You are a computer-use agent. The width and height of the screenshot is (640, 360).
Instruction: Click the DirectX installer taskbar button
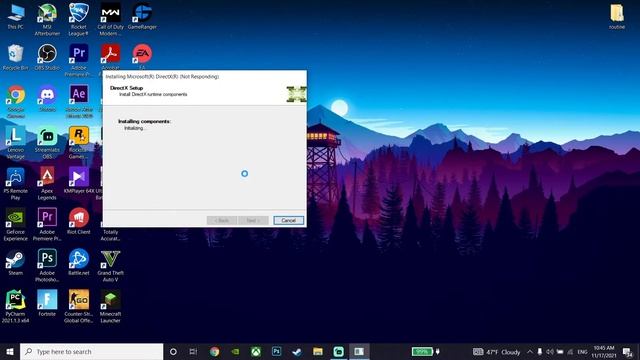coord(359,351)
